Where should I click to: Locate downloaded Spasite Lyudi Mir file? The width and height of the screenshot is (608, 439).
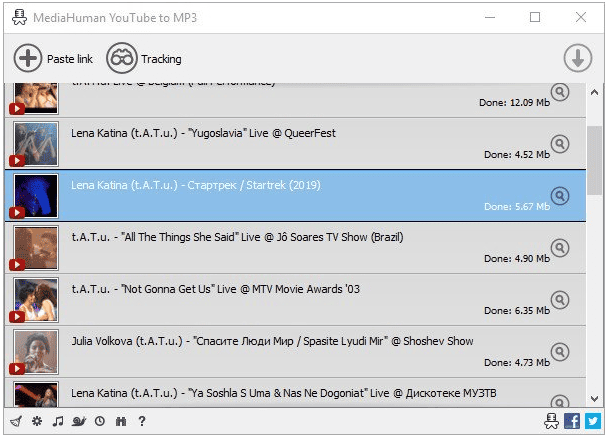click(x=560, y=352)
